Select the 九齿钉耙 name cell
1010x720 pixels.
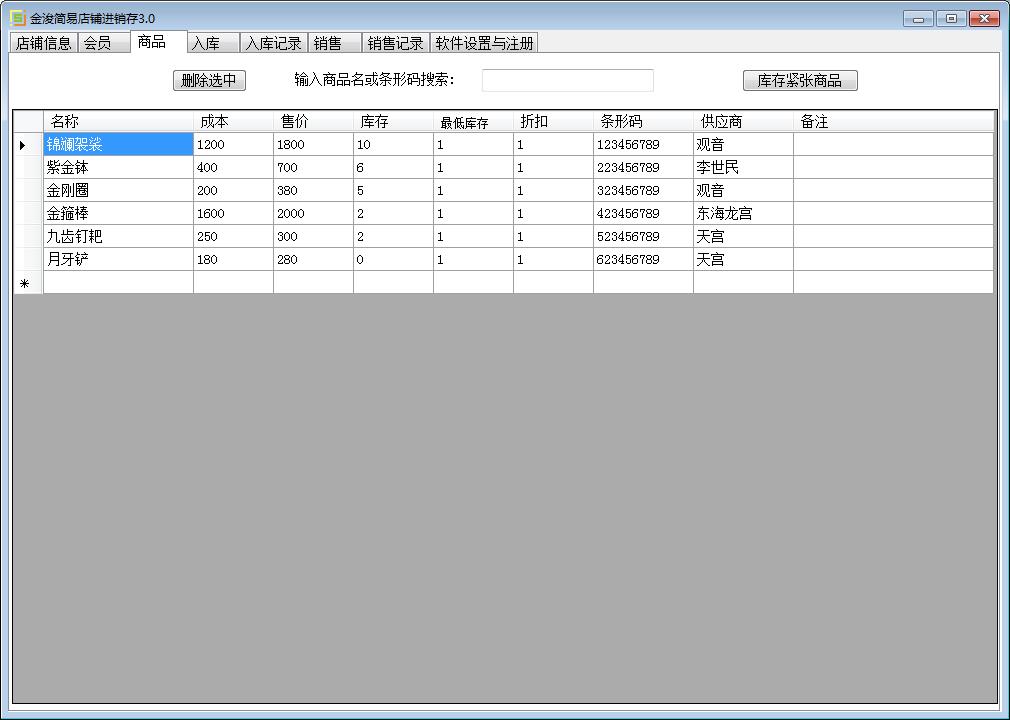click(119, 236)
